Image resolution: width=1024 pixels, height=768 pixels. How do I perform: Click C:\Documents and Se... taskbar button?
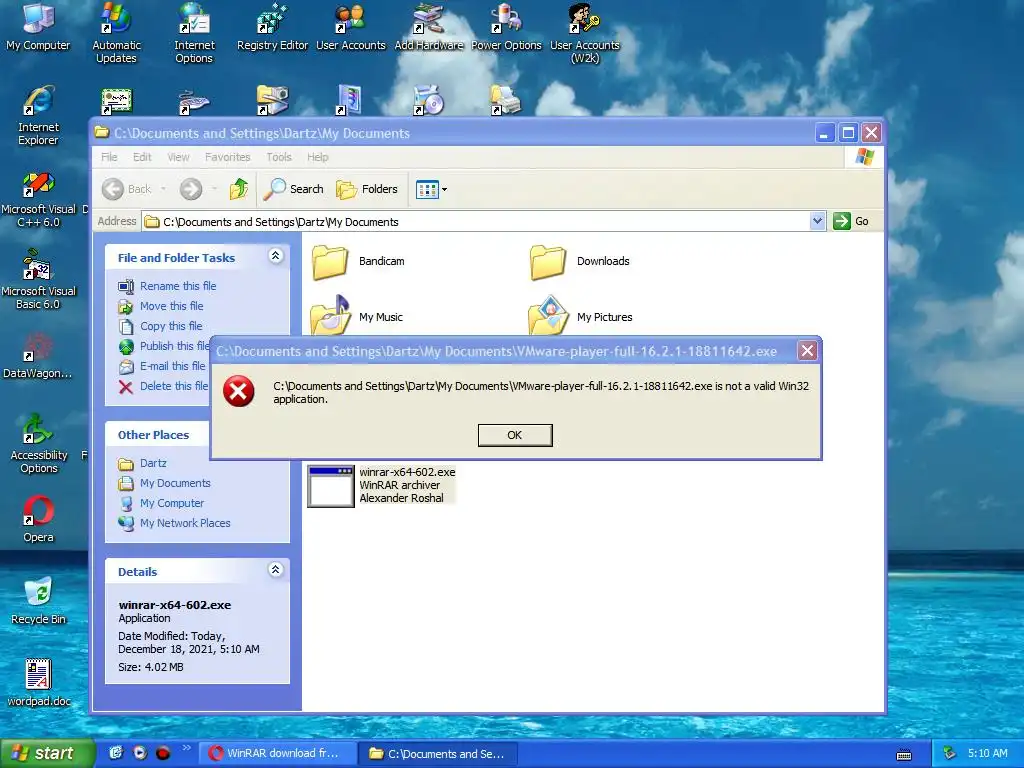tap(439, 754)
